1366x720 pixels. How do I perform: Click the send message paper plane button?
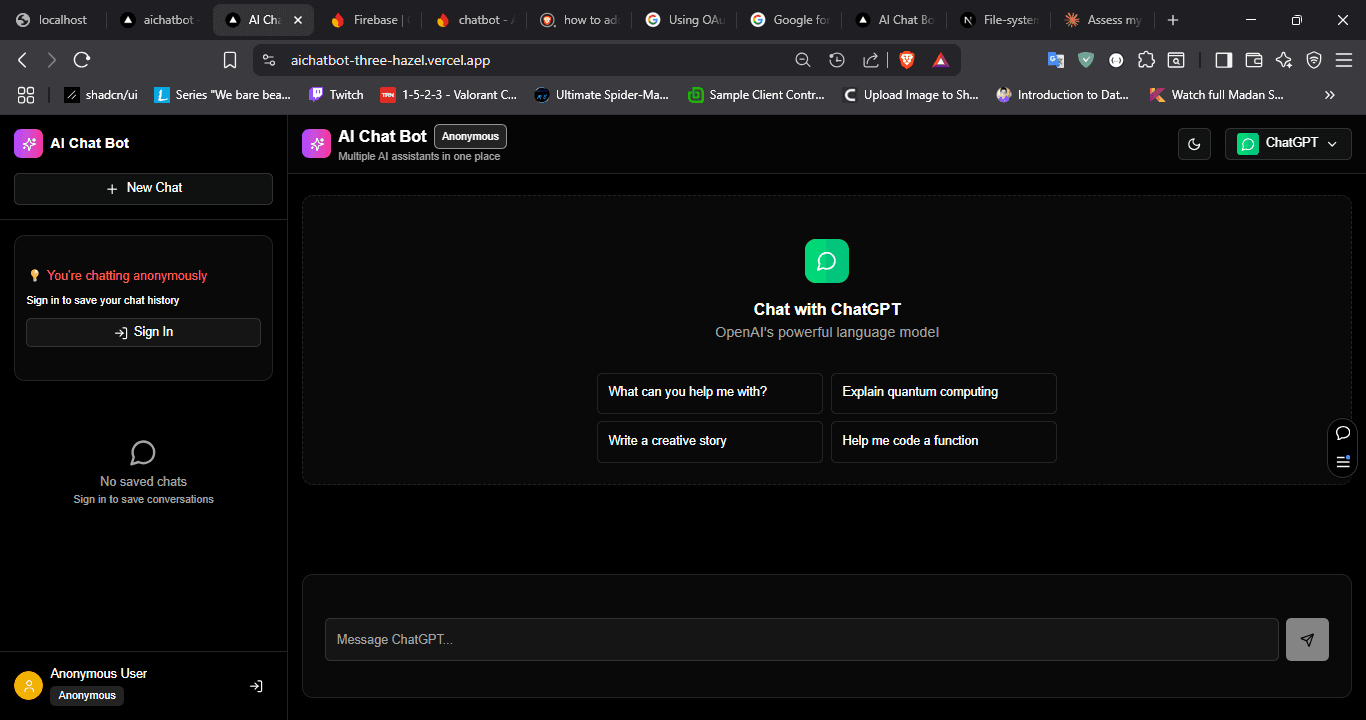[1307, 640]
